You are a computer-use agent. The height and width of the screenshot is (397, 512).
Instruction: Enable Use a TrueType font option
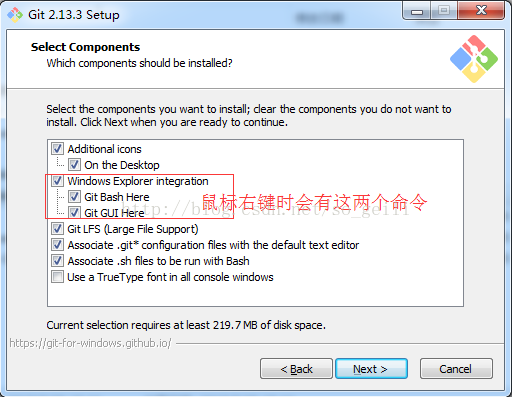click(57, 277)
